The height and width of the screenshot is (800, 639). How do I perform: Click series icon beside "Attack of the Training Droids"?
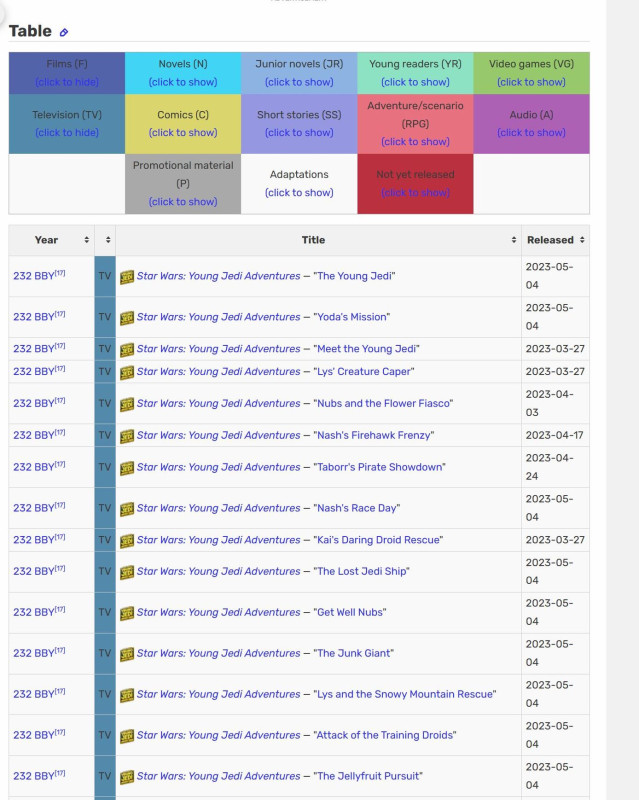click(127, 736)
